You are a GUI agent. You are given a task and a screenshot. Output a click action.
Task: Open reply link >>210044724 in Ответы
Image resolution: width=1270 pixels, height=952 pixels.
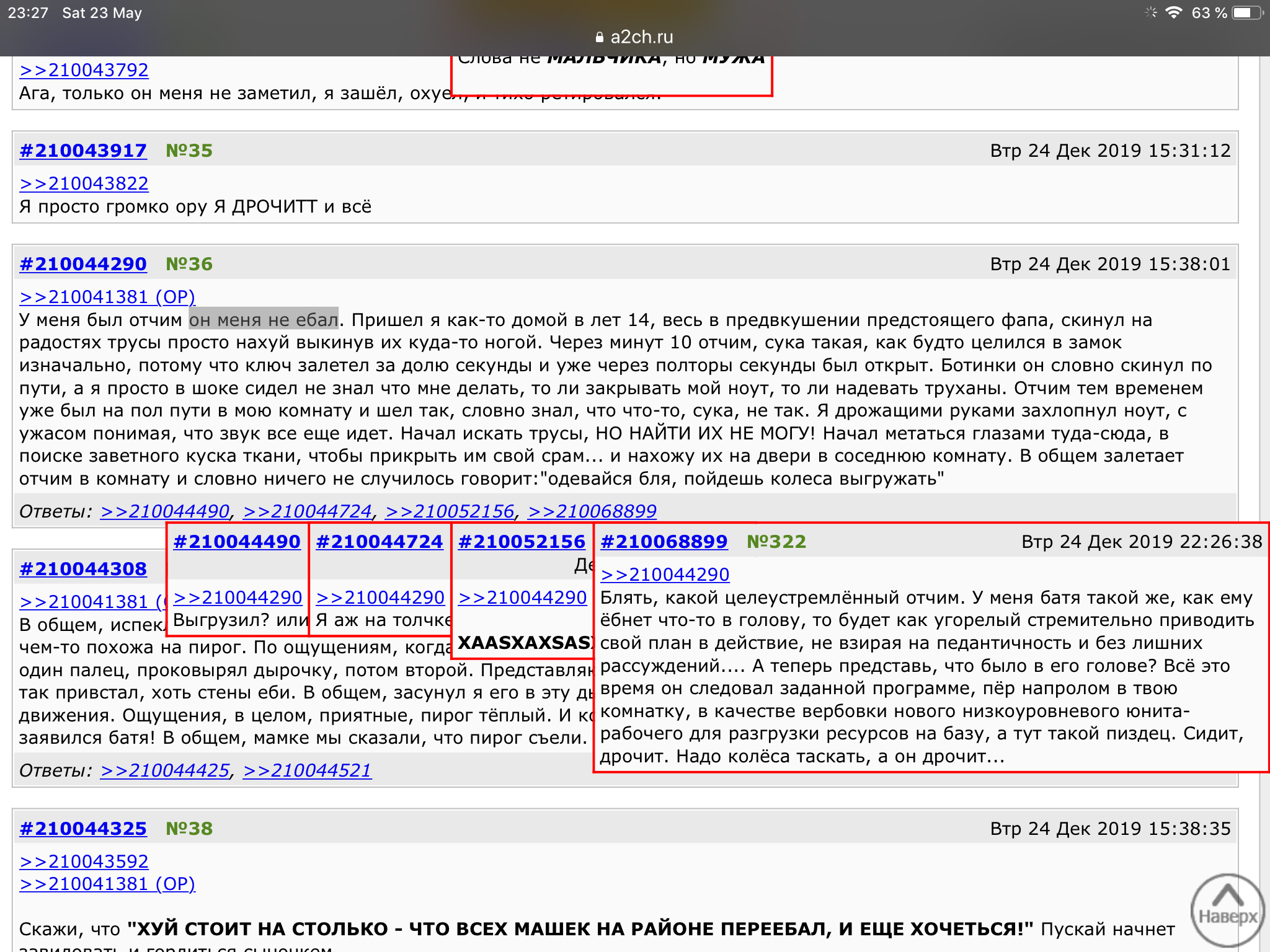(308, 511)
